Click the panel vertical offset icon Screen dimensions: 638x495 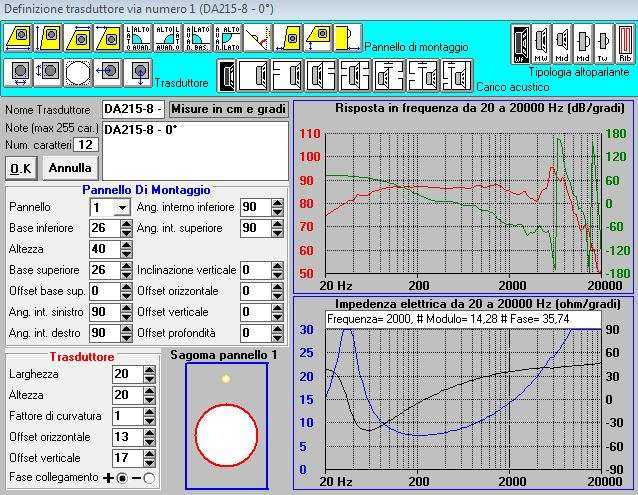click(x=317, y=38)
